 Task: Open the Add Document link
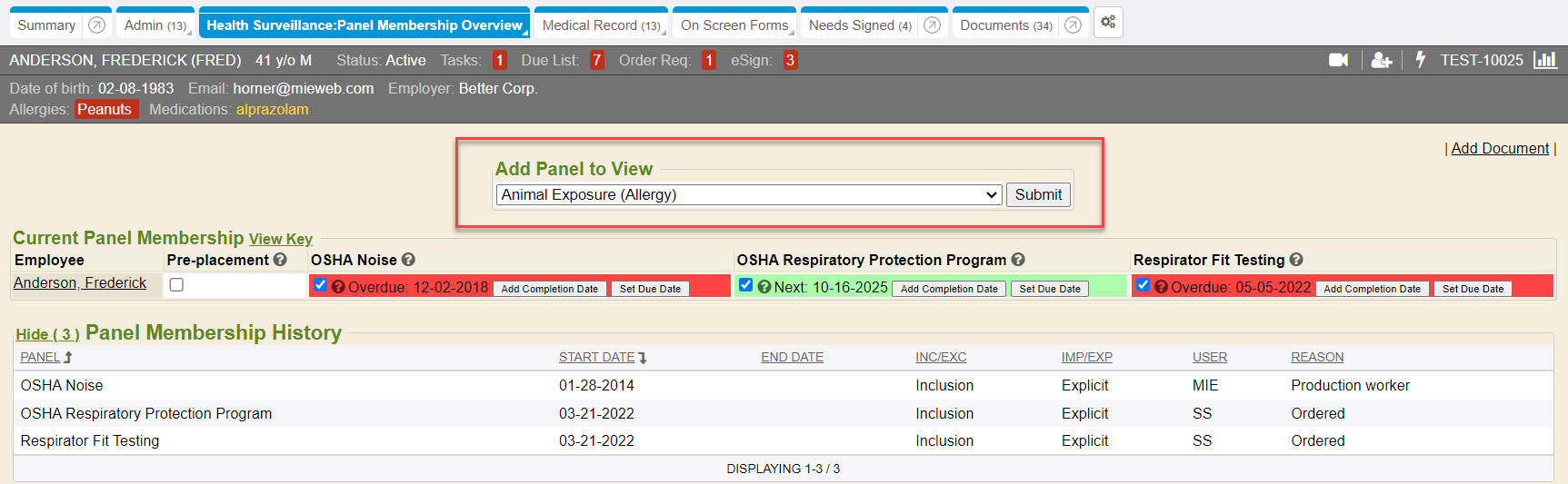pos(1499,149)
